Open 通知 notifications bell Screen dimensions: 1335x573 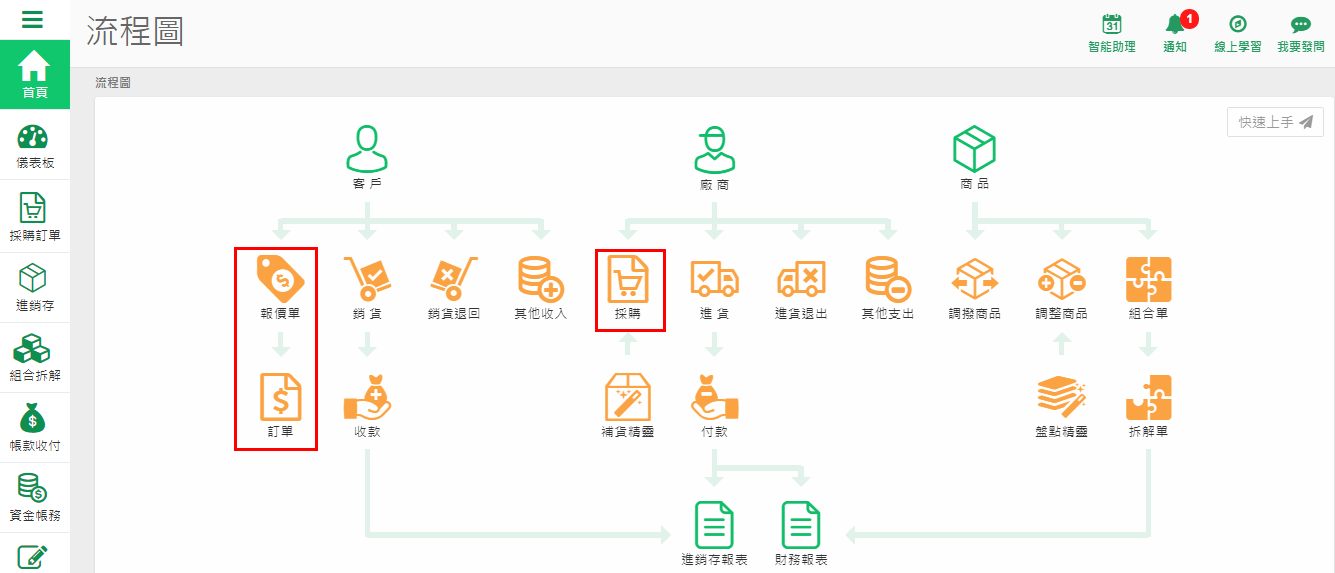1175,25
